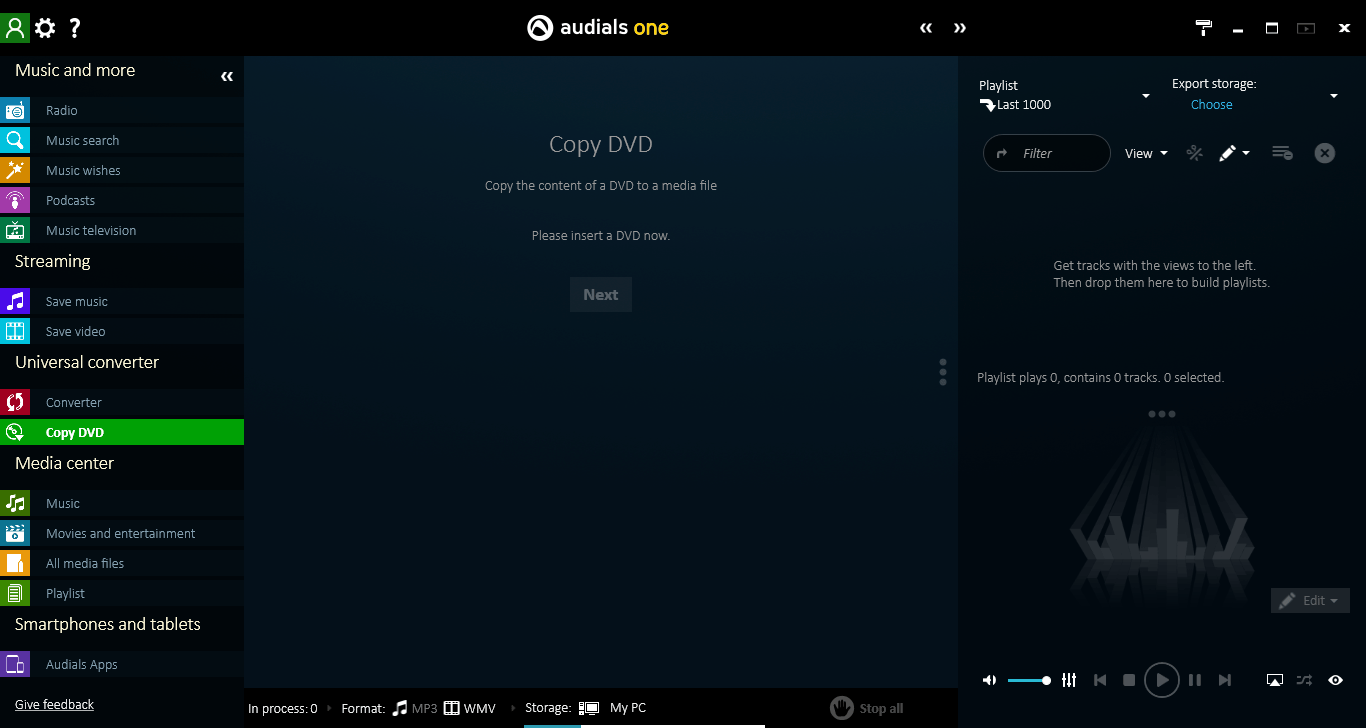
Task: Click the Podcasts sidebar icon
Action: click(x=15, y=200)
